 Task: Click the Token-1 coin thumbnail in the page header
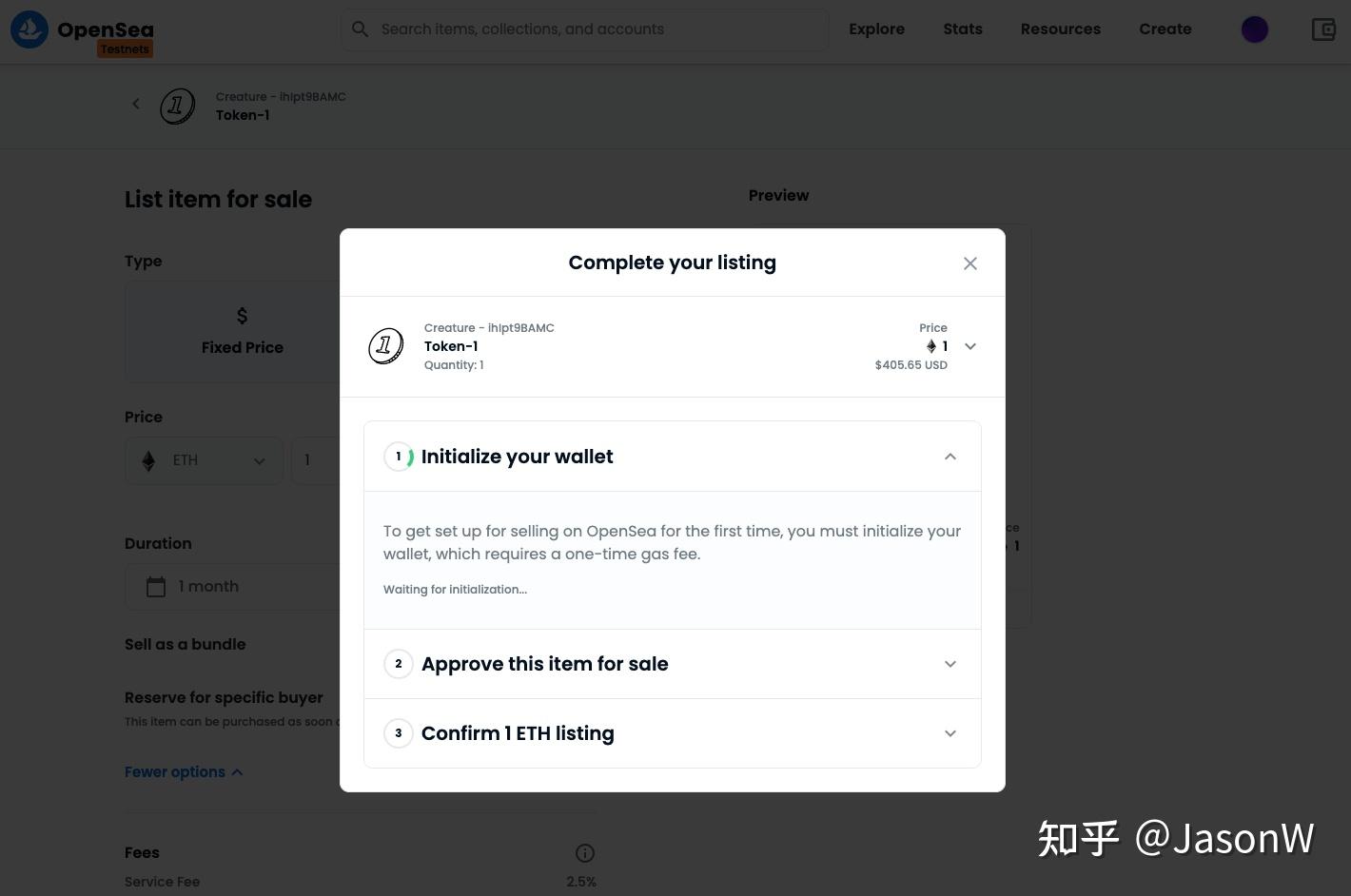tap(177, 107)
